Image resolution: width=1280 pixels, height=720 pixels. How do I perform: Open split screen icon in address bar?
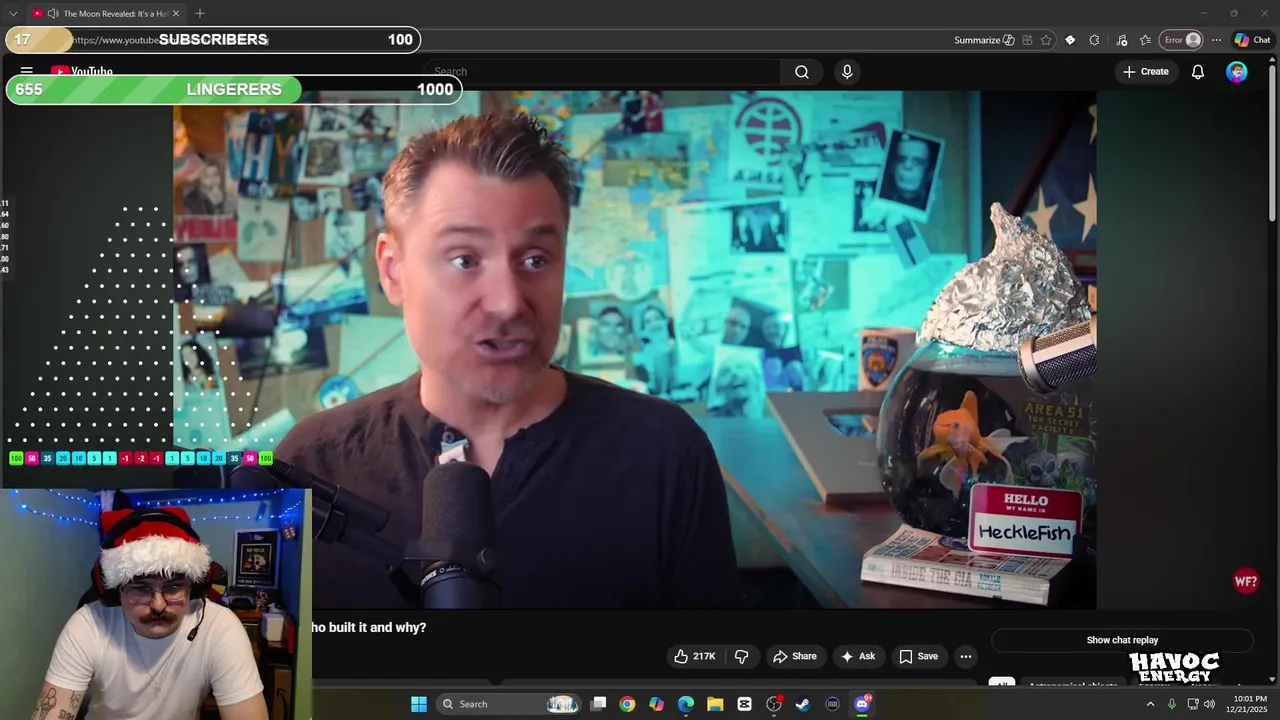click(x=1027, y=40)
